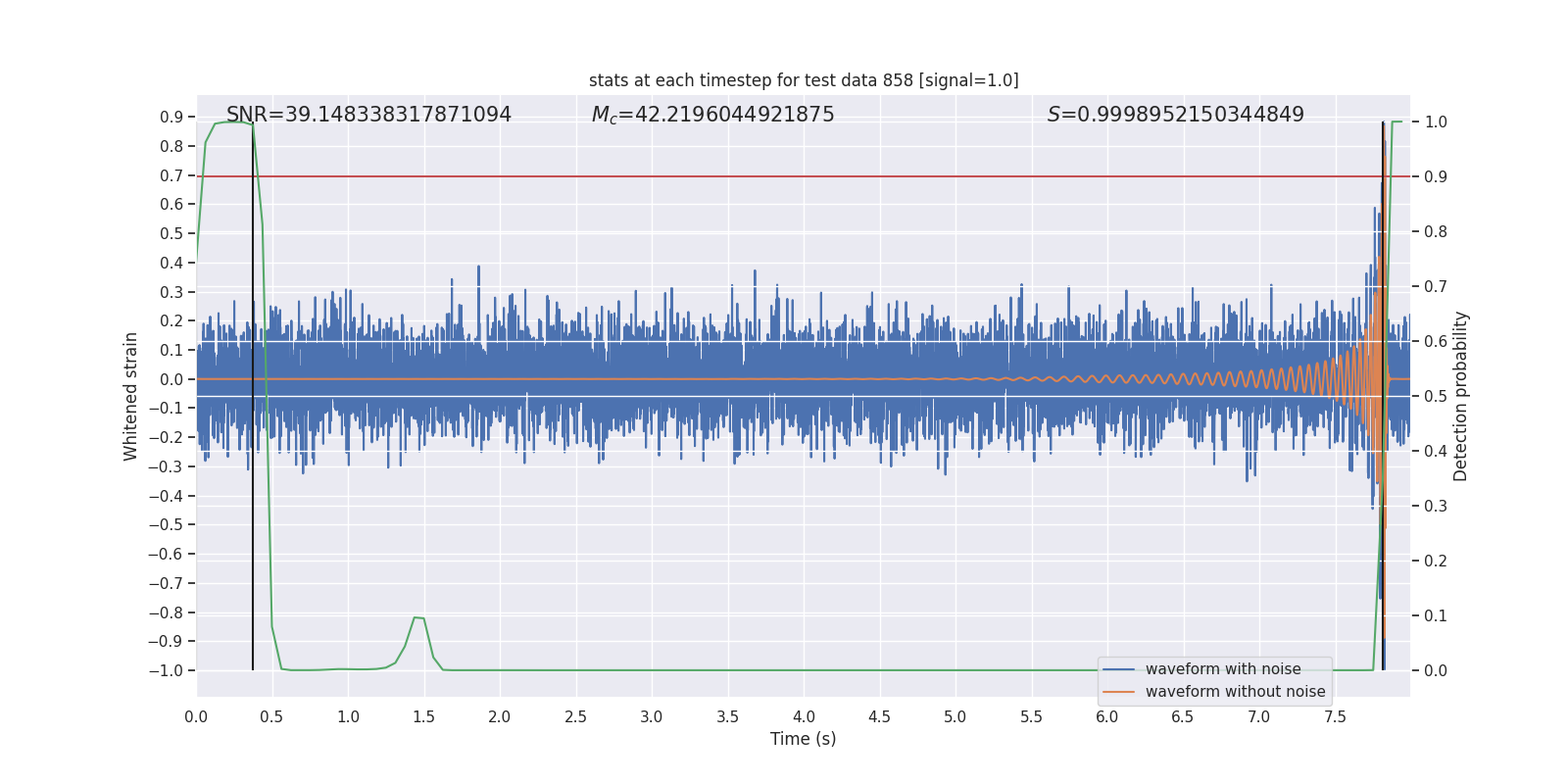Click the blue line swatch in legend
This screenshot has width=1568, height=784.
(1118, 669)
